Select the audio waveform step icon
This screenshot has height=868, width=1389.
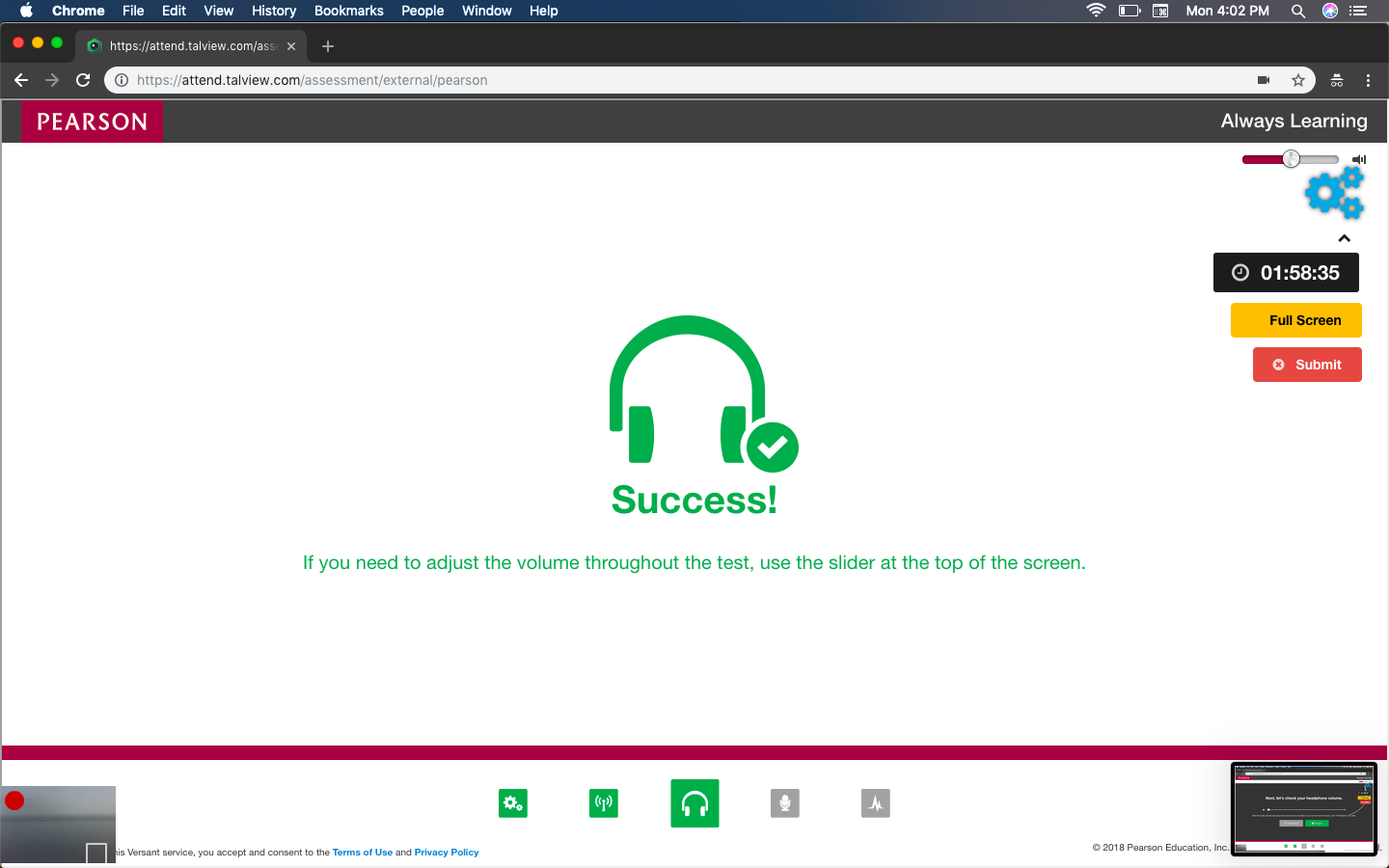click(876, 803)
